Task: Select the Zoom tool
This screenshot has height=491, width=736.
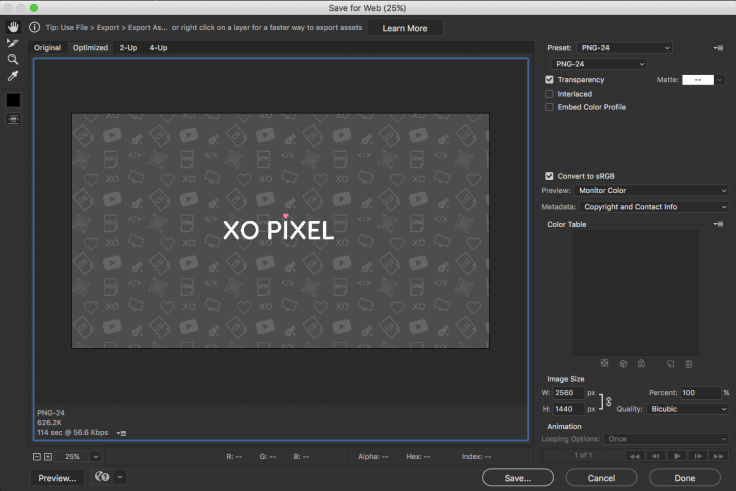Action: pyautogui.click(x=13, y=59)
